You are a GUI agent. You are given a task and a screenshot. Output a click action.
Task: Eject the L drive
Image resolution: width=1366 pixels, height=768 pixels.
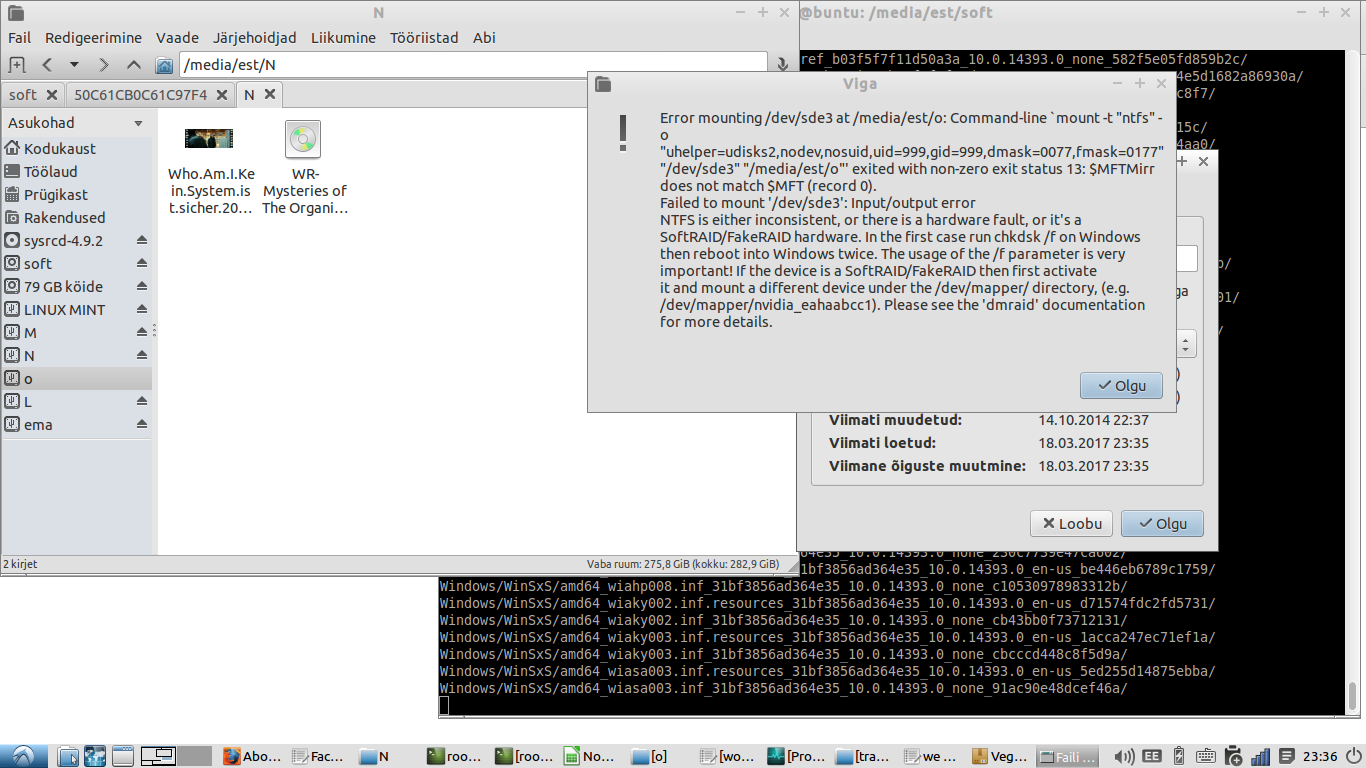coord(142,402)
